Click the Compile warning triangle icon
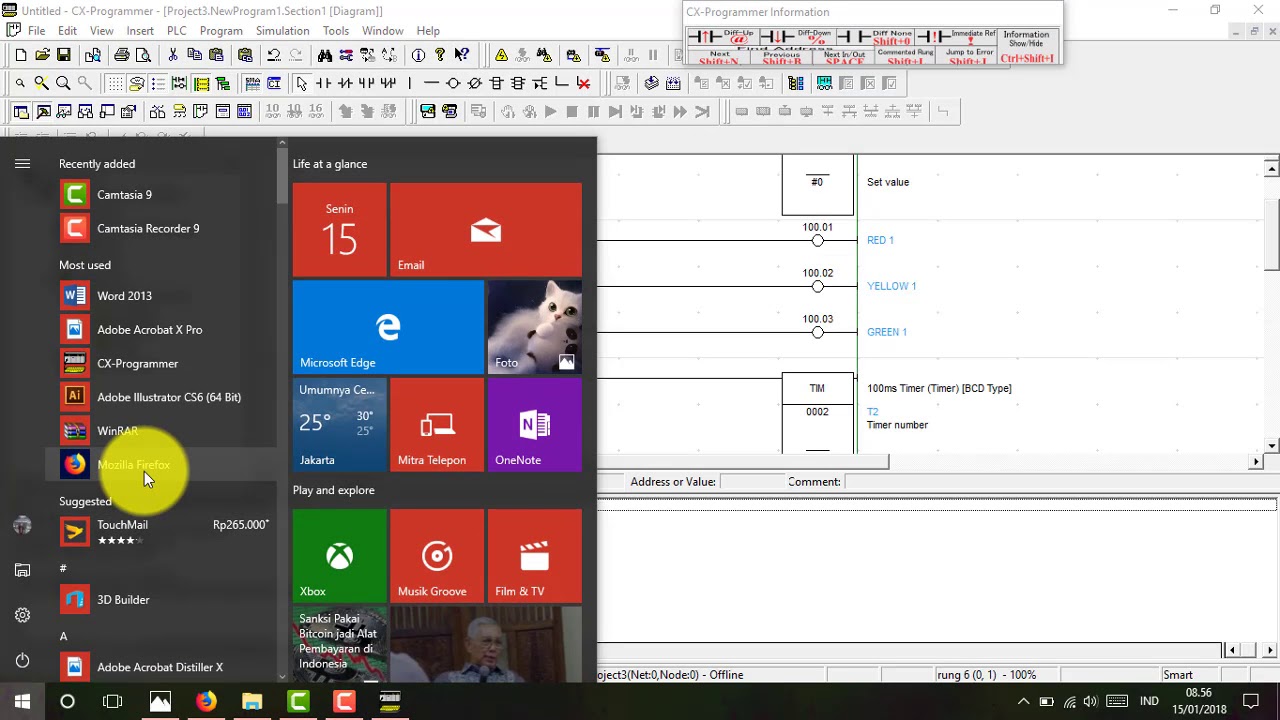The image size is (1280, 720). (x=501, y=56)
